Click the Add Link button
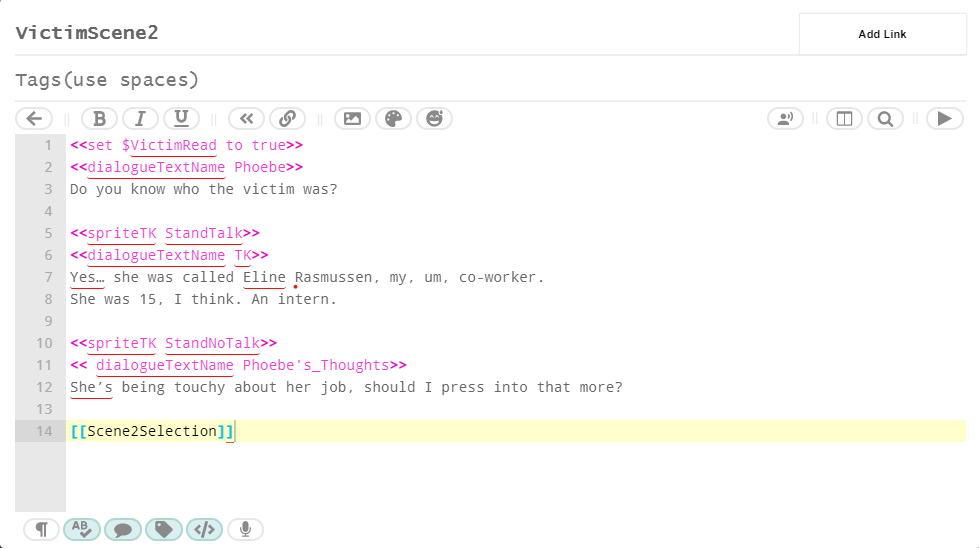The height and width of the screenshot is (548, 979). click(x=882, y=34)
